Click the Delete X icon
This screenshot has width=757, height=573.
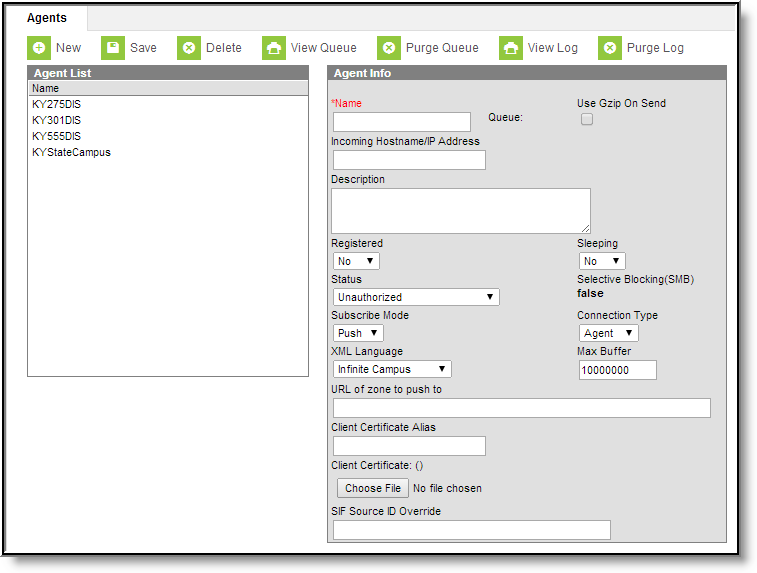coord(189,48)
